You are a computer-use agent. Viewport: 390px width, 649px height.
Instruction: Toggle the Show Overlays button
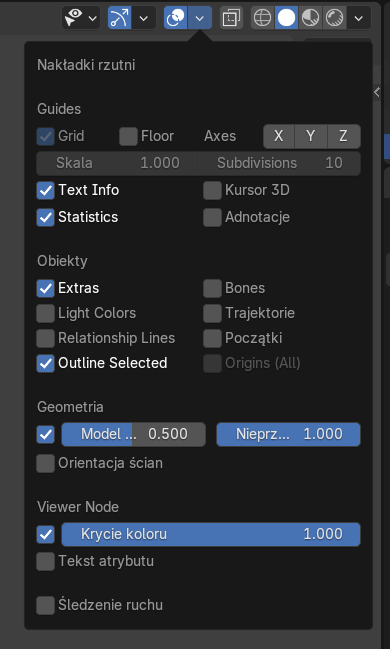[x=176, y=18]
